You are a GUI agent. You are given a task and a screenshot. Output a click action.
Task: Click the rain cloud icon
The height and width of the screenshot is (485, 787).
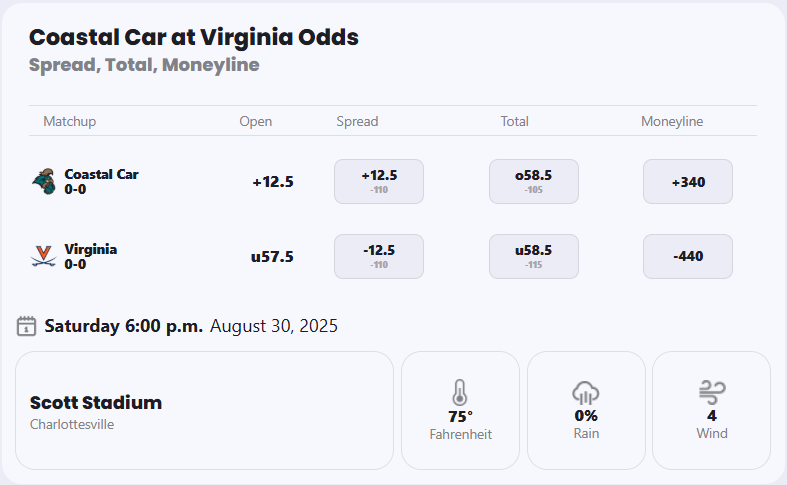[x=586, y=392]
